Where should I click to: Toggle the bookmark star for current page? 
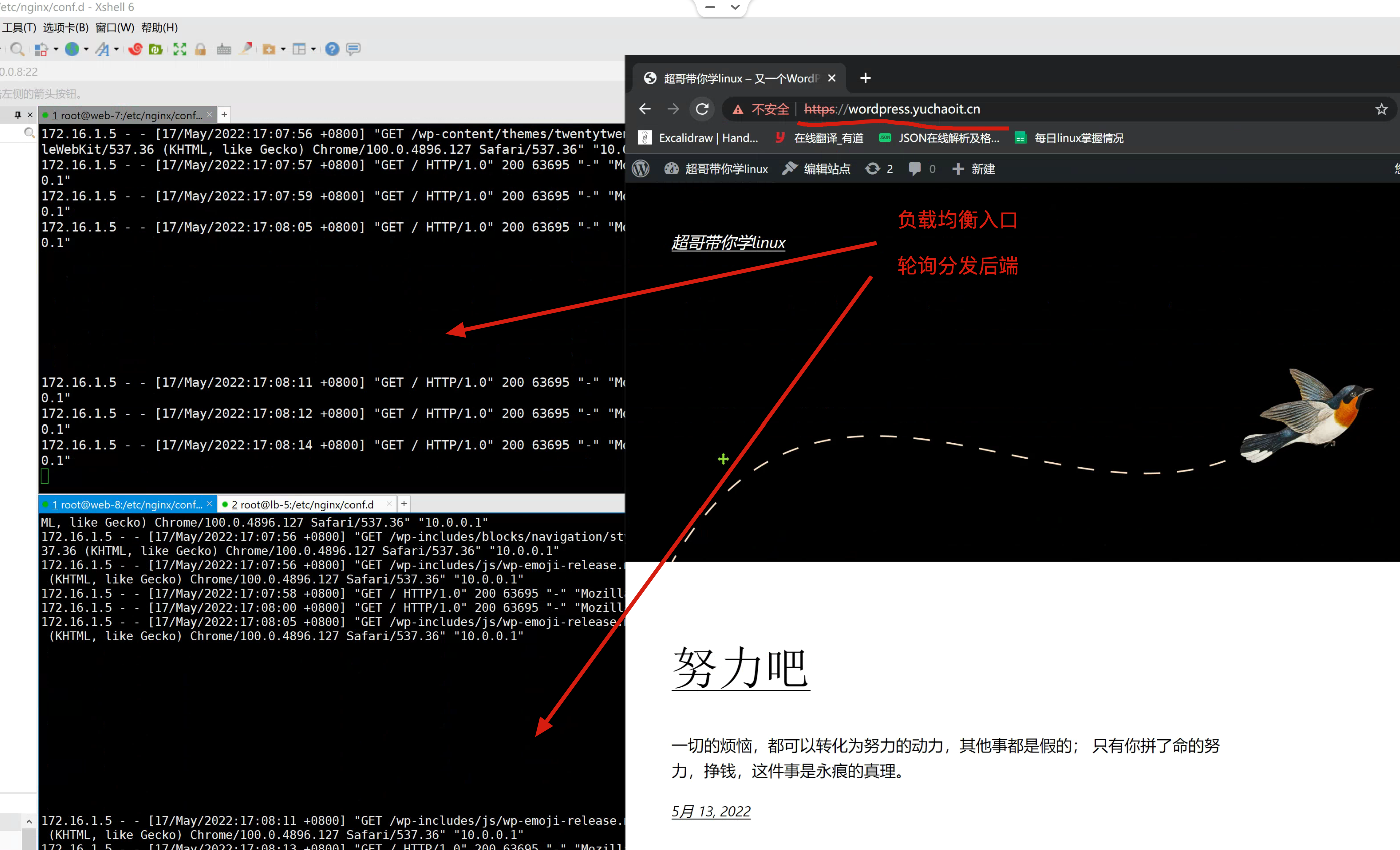1382,109
